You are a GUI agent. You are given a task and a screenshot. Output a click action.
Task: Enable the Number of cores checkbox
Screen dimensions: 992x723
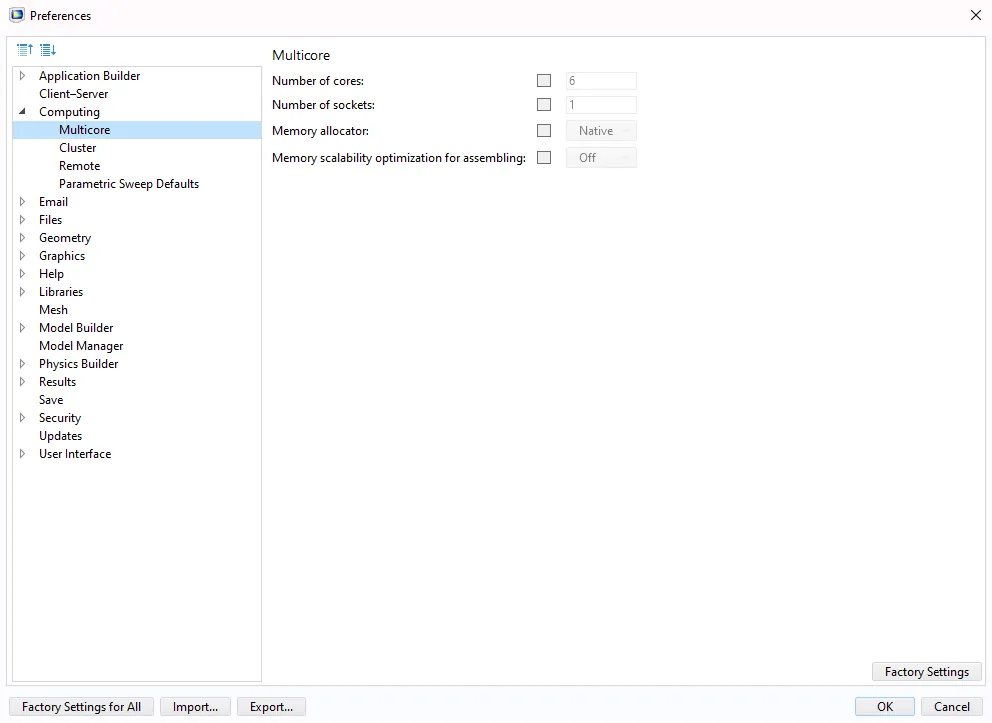coord(544,81)
